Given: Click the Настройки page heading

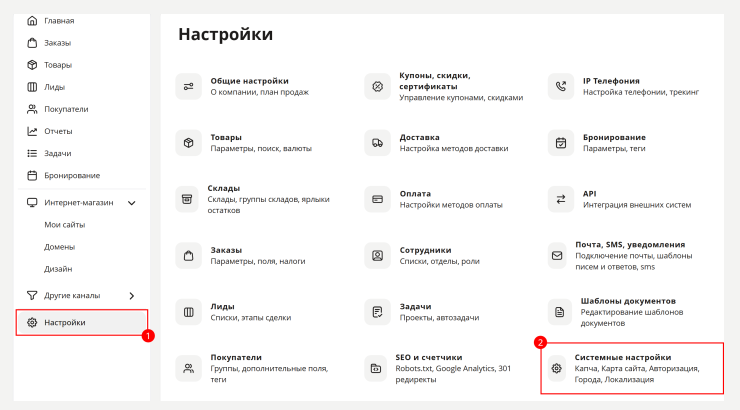Looking at the screenshot, I should click(x=226, y=34).
